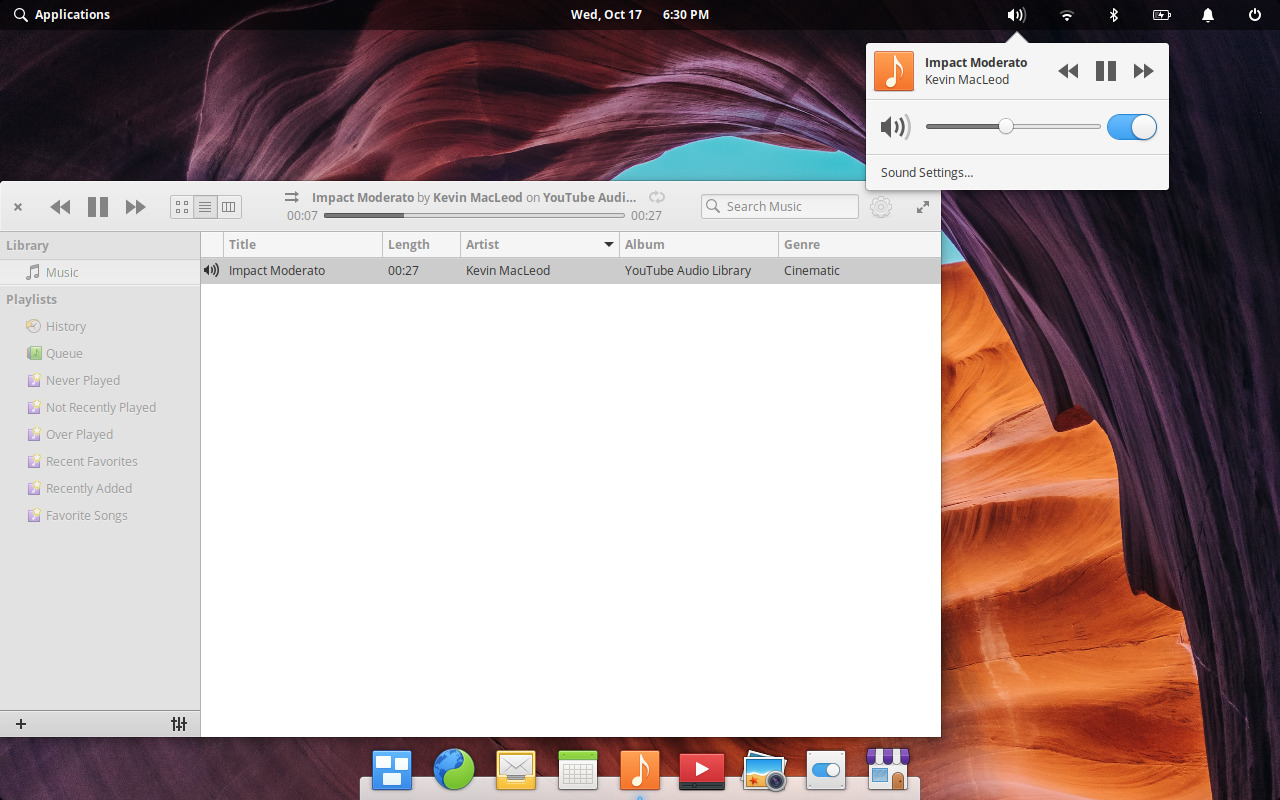Switch to column browser view

coord(228,206)
